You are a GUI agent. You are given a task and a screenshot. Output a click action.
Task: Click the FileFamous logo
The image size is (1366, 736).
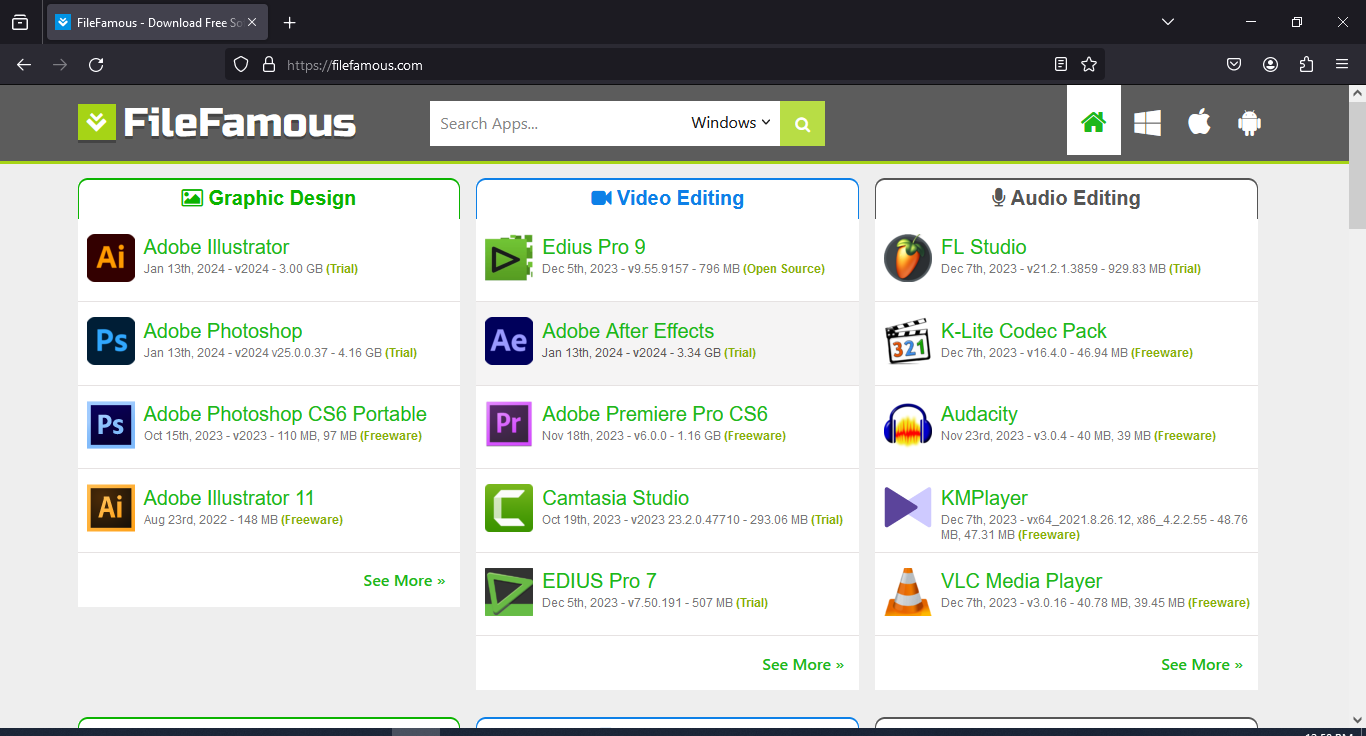point(217,123)
